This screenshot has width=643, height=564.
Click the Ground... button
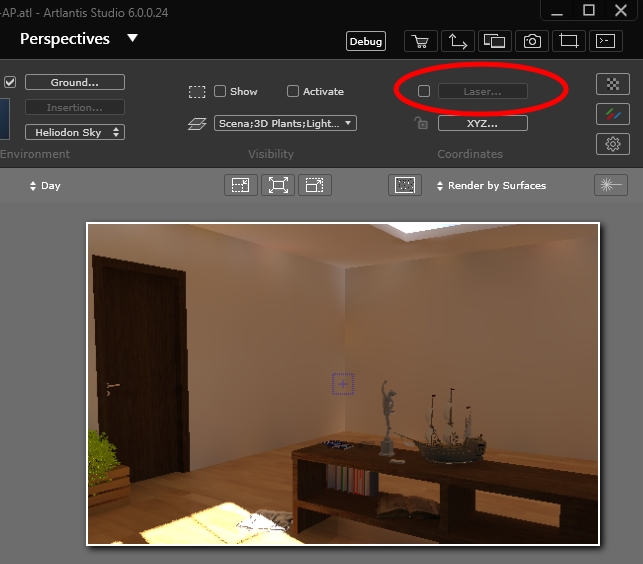tap(75, 82)
